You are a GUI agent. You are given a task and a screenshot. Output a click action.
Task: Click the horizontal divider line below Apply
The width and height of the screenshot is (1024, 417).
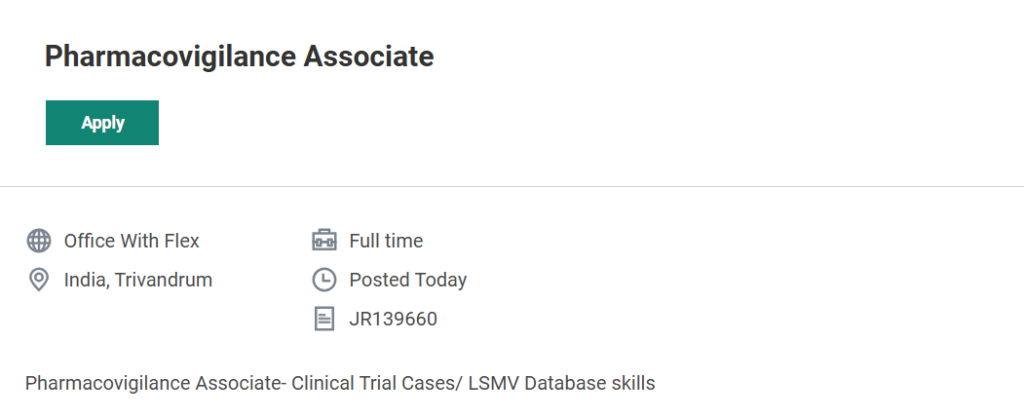pyautogui.click(x=512, y=186)
